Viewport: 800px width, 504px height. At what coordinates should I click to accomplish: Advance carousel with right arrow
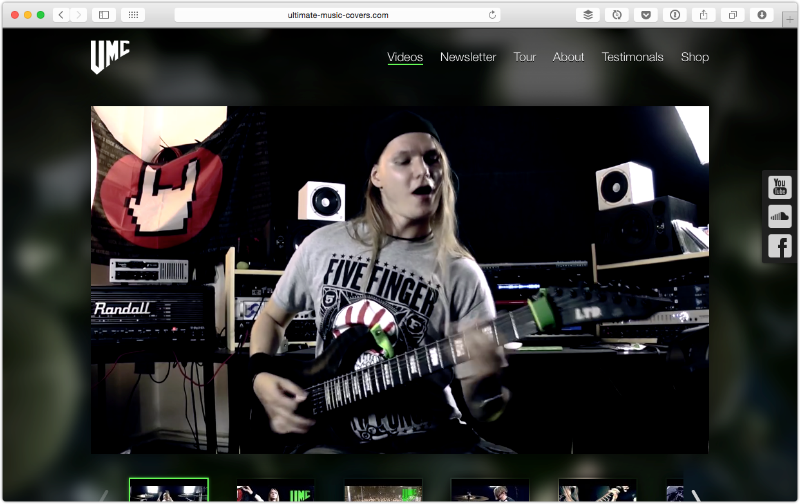[696, 495]
